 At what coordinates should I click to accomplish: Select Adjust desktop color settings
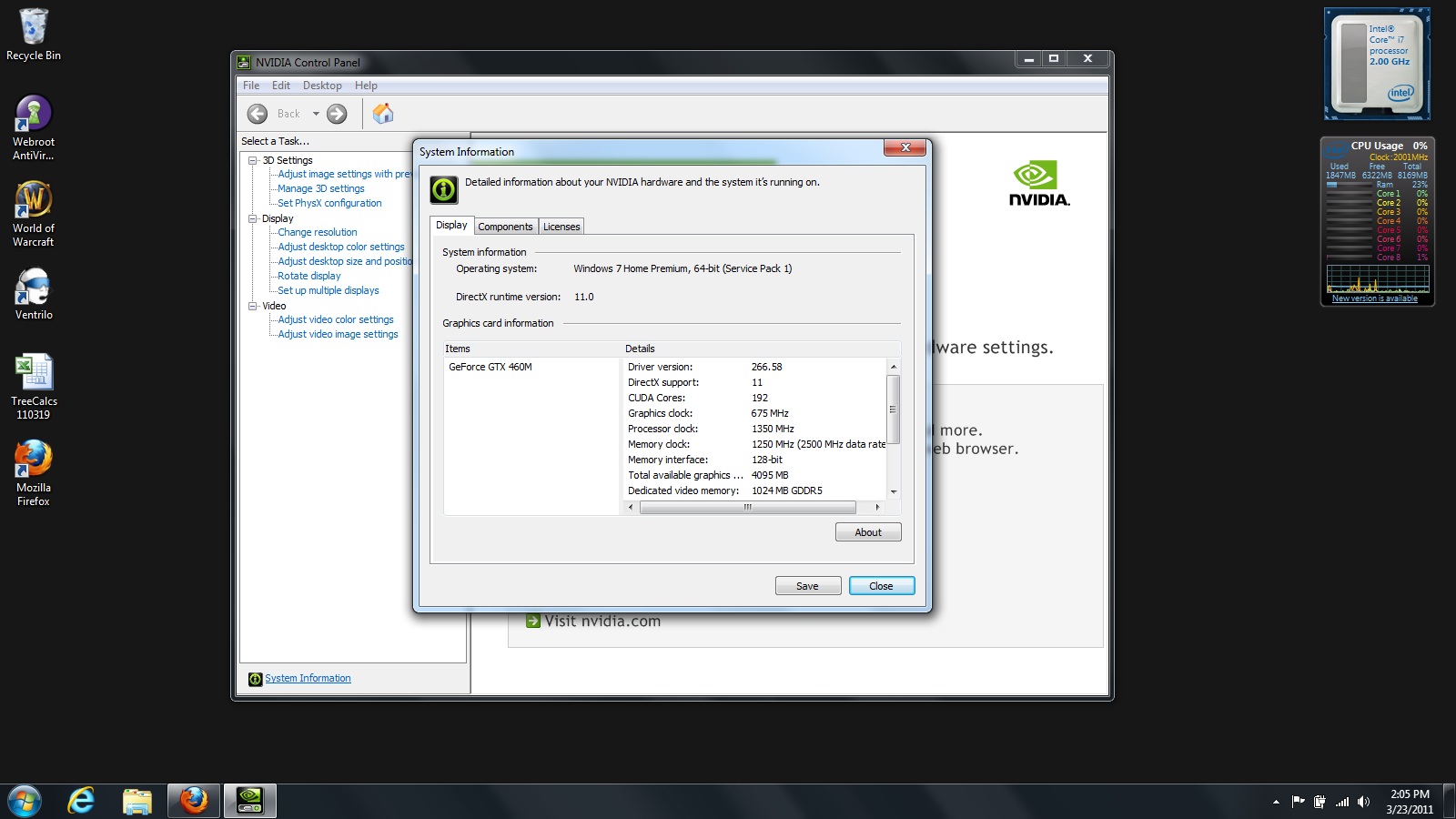341,247
